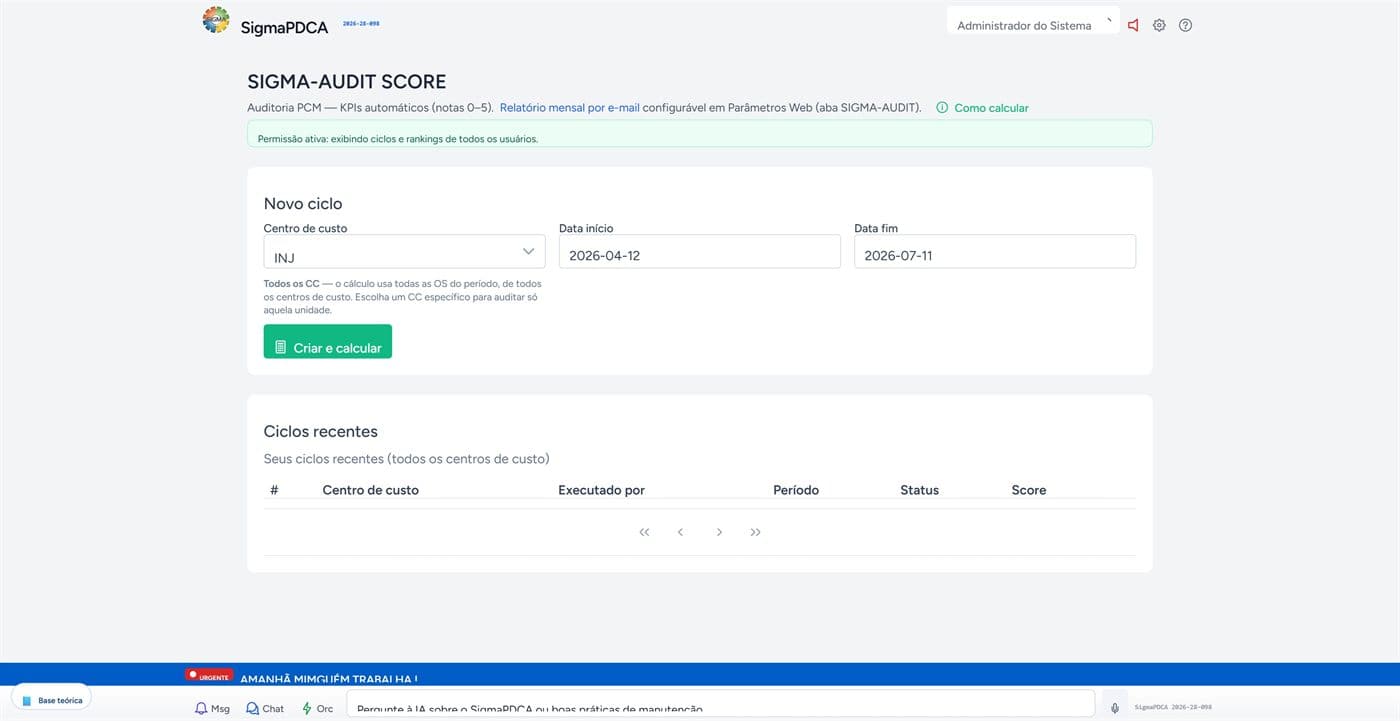Click the info icon beside Como calcular

(942, 108)
